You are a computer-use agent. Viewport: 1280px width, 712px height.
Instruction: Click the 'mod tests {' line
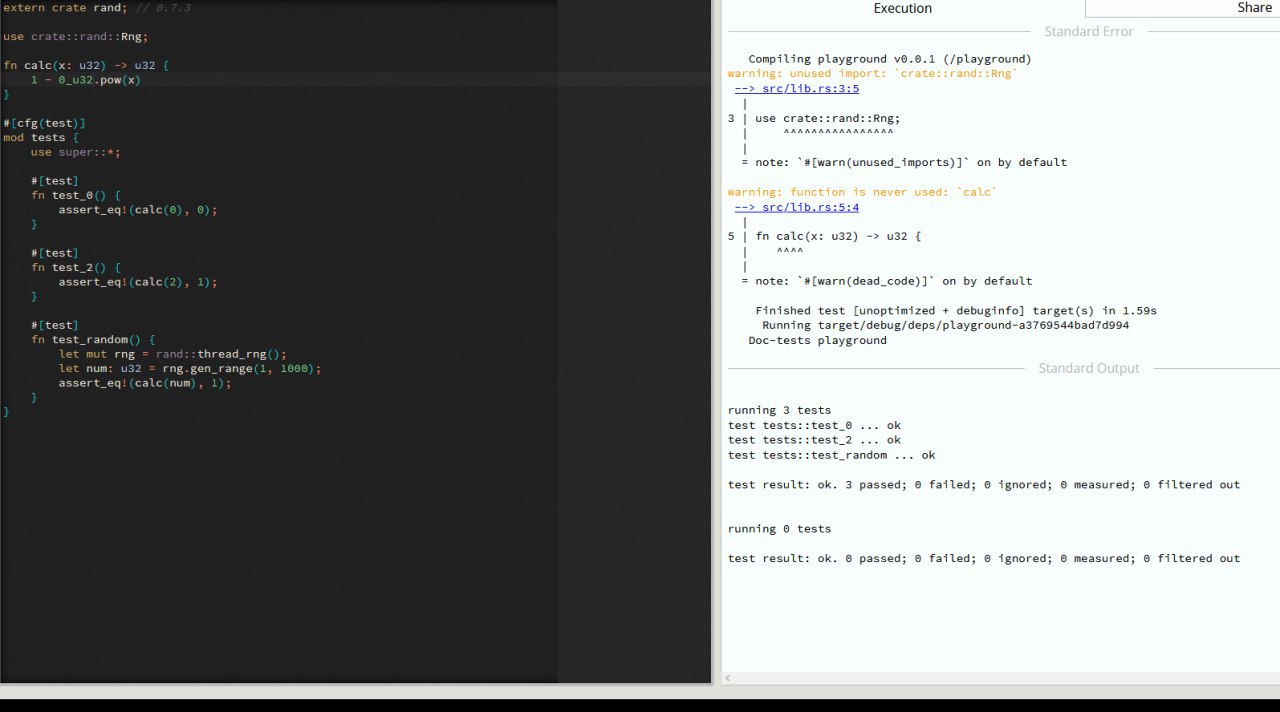[x=41, y=138]
